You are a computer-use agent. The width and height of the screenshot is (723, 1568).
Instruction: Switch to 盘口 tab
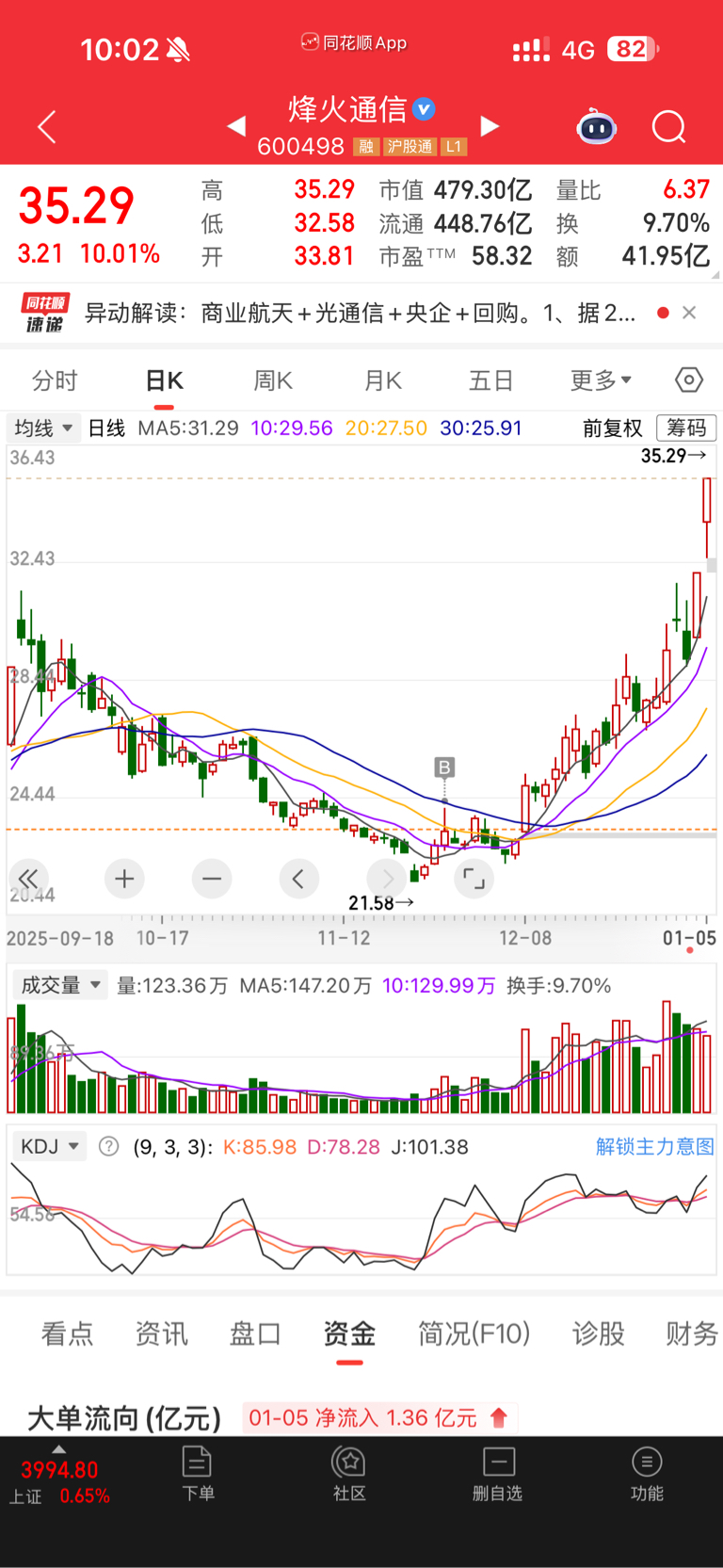pyautogui.click(x=255, y=1334)
